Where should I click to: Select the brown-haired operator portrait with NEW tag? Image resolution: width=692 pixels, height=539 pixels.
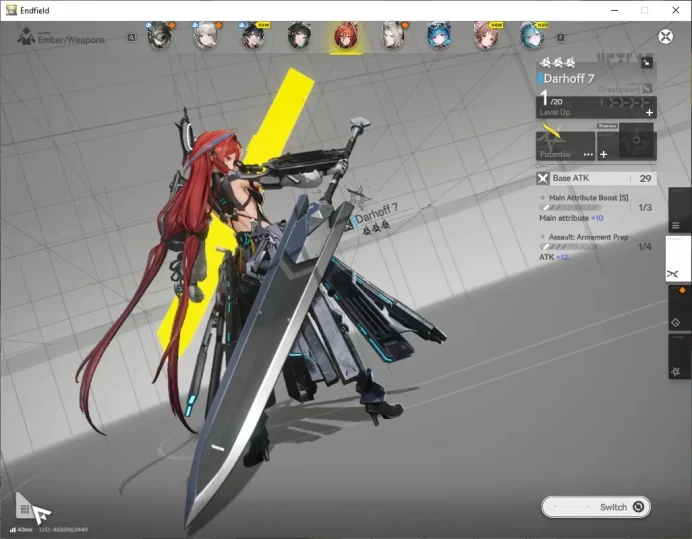tap(486, 36)
